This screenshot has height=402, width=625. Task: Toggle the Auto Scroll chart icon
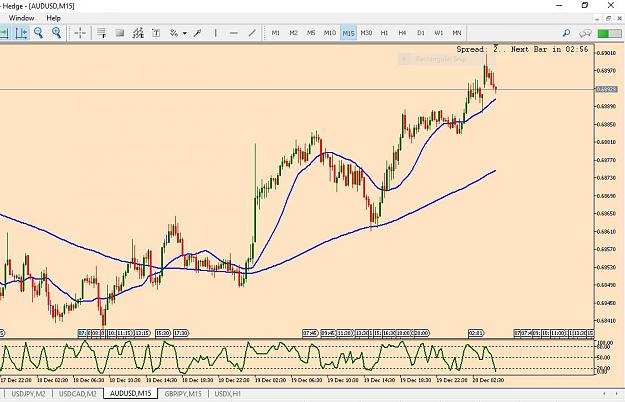[4, 33]
